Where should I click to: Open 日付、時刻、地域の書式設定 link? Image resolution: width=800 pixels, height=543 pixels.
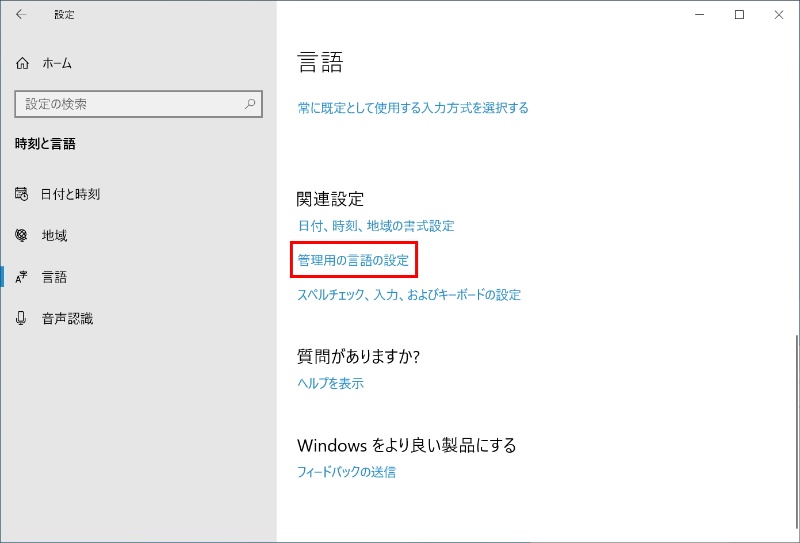coord(376,226)
